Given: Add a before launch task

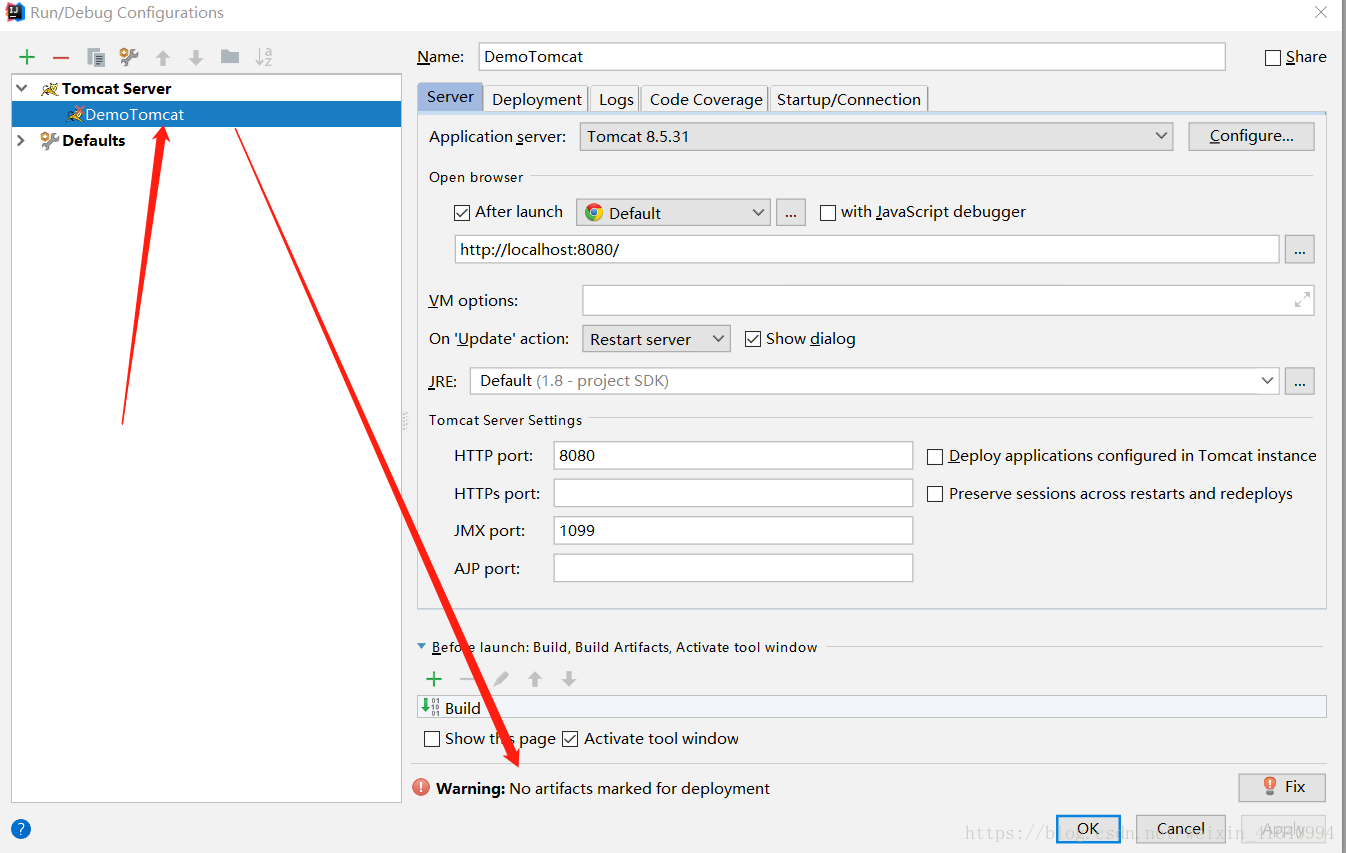Looking at the screenshot, I should tap(434, 679).
